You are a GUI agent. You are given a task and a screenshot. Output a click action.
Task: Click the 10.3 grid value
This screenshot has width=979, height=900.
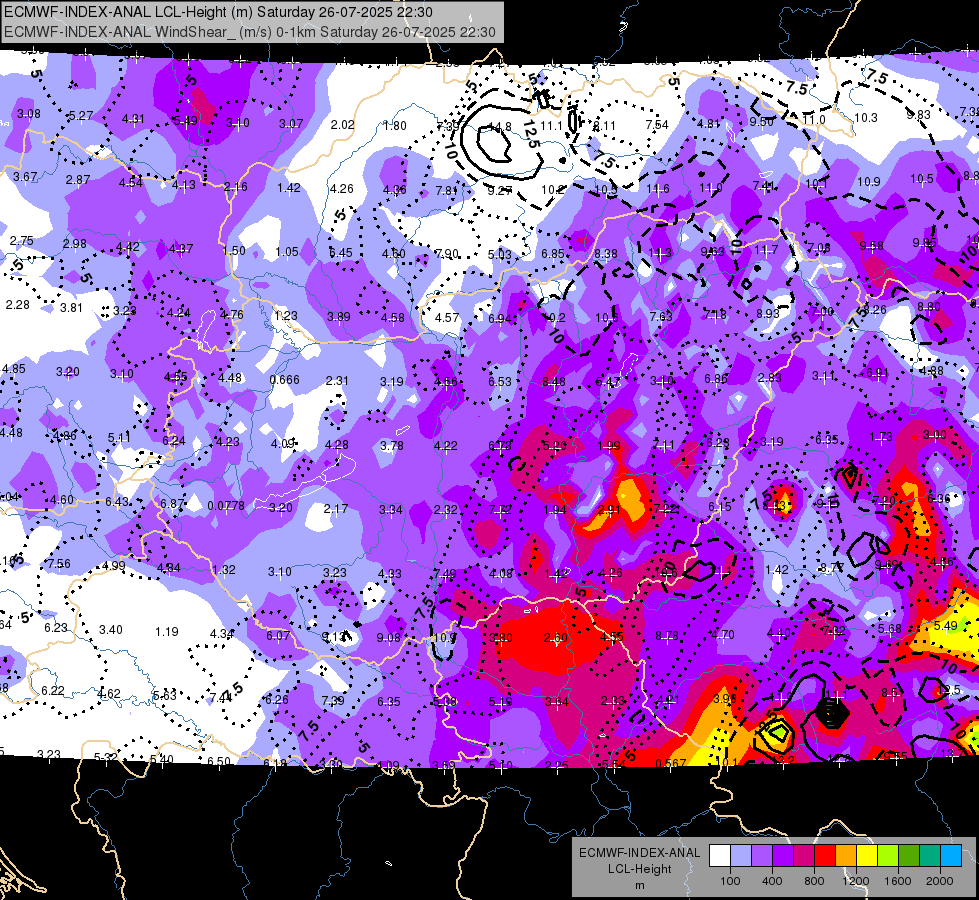point(865,117)
